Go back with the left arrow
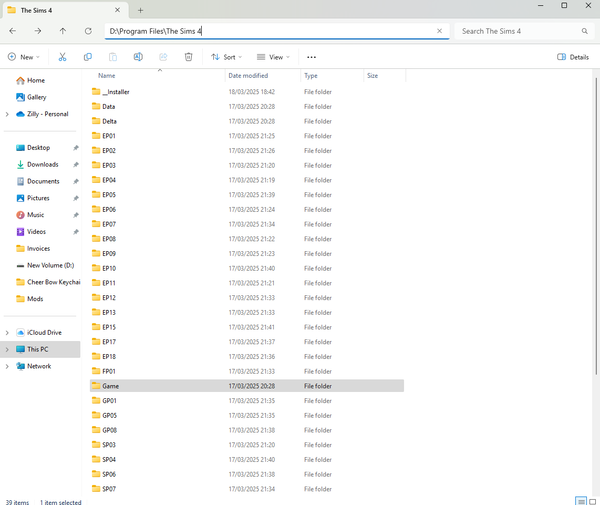 click(13, 31)
